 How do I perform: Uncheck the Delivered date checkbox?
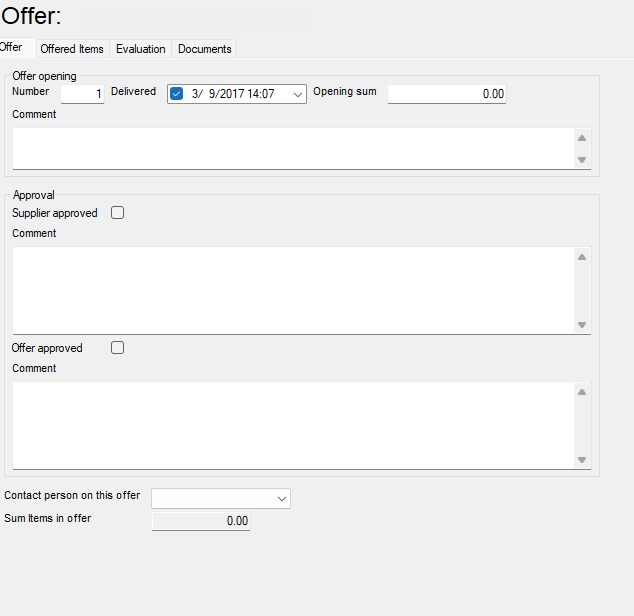point(177,94)
